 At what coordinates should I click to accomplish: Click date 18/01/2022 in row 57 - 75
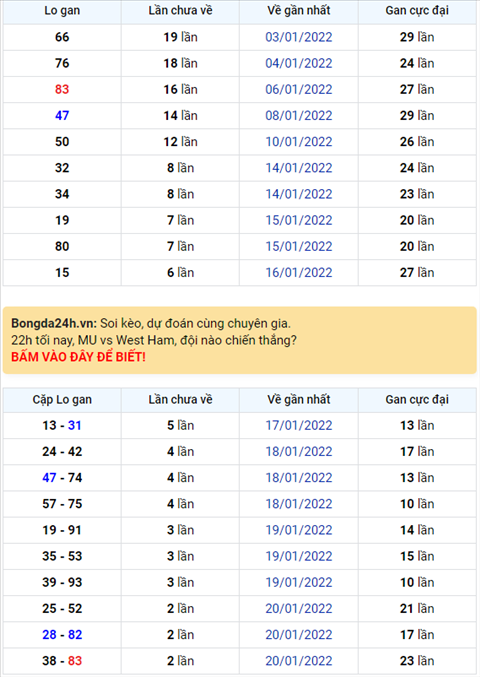pos(299,504)
